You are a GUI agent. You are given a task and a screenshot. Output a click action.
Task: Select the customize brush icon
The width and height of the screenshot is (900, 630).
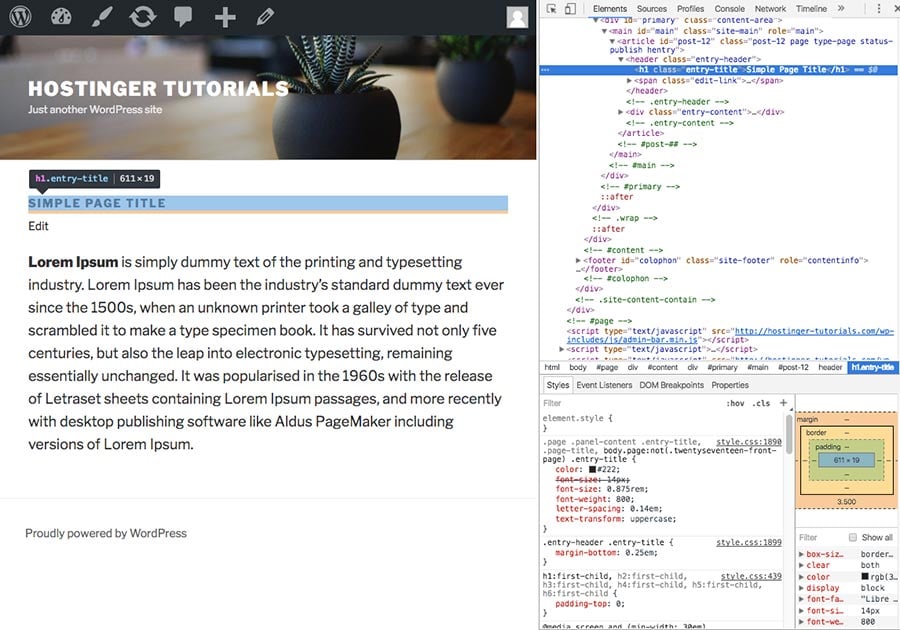[103, 15]
